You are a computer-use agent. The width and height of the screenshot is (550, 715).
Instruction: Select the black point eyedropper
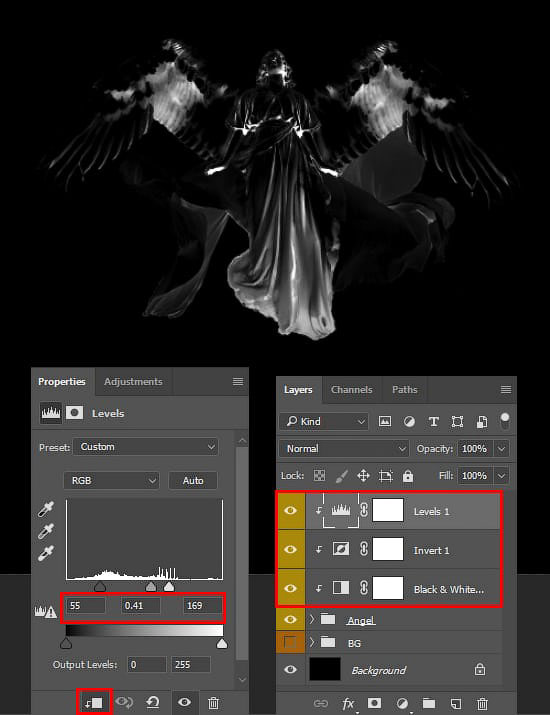tap(46, 509)
